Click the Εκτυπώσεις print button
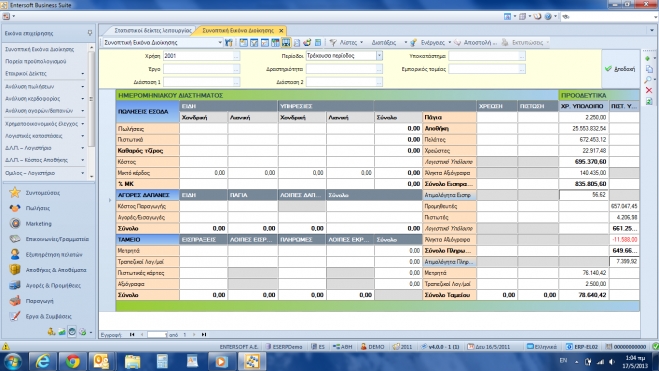Screen dimensions: 659x371 pyautogui.click(x=524, y=42)
